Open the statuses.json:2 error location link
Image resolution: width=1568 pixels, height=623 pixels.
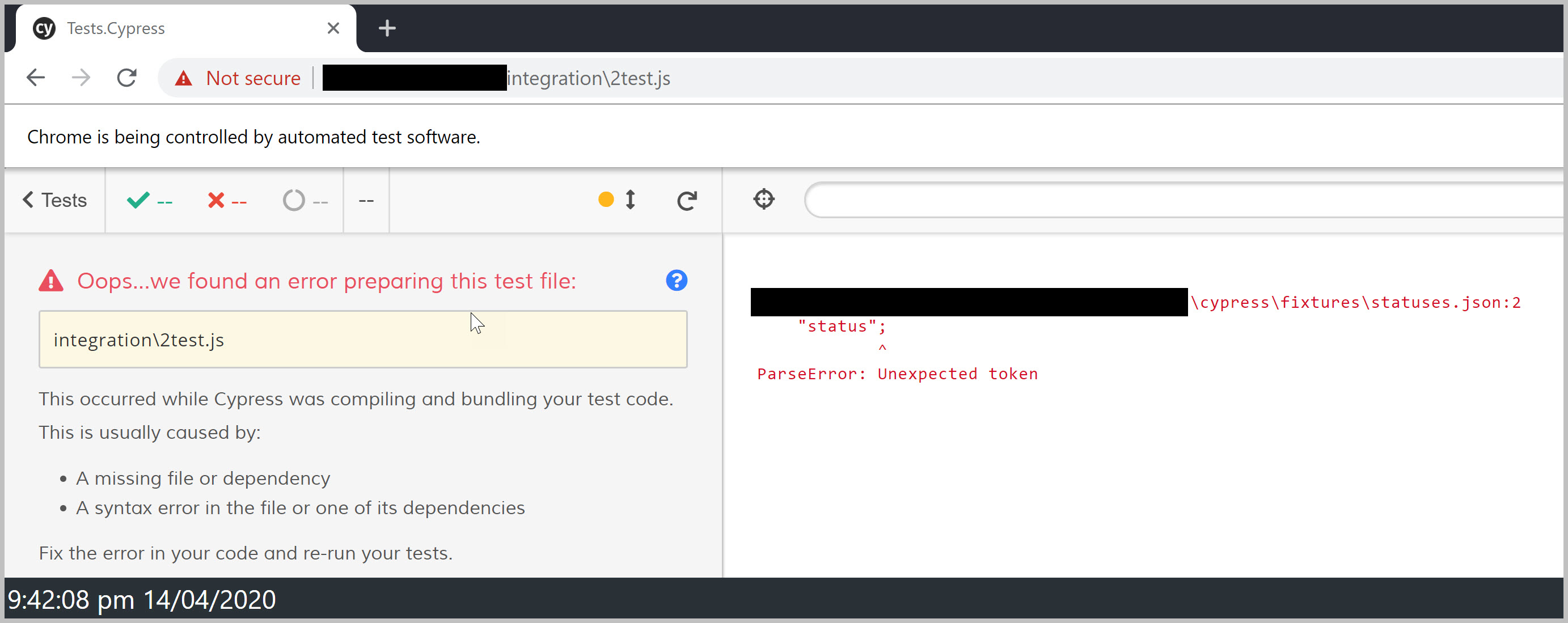[x=1356, y=302]
